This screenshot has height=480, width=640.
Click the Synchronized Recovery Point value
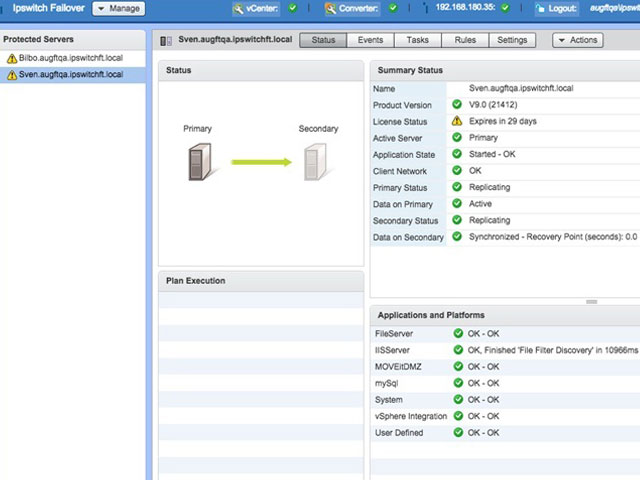click(553, 237)
